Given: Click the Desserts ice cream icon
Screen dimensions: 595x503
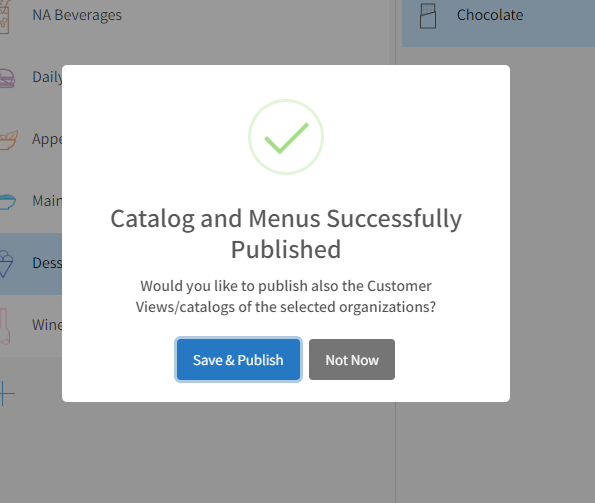Looking at the screenshot, I should point(6,264).
